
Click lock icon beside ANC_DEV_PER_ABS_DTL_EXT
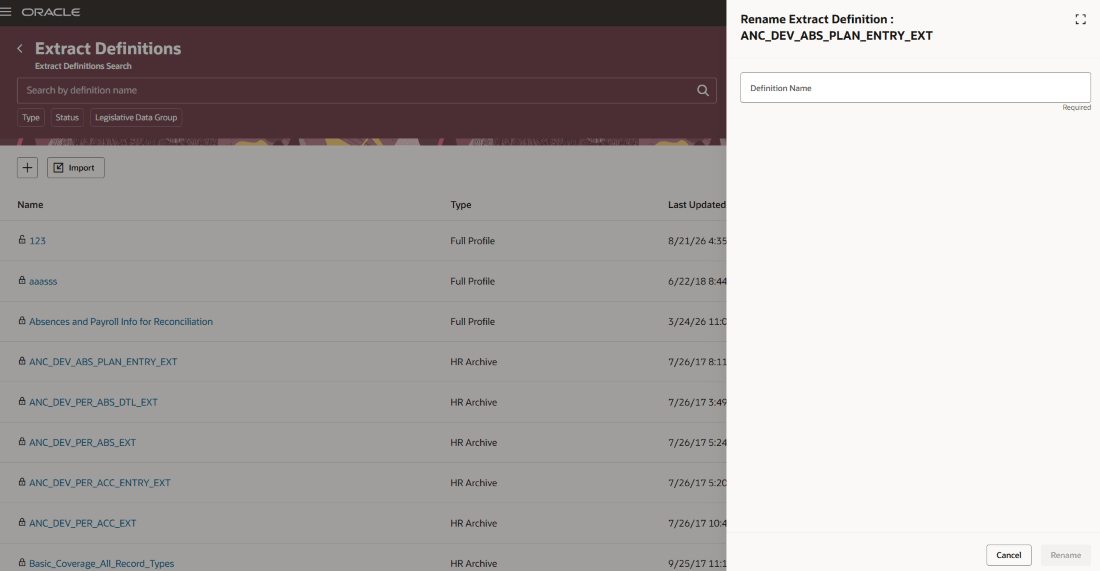click(22, 401)
